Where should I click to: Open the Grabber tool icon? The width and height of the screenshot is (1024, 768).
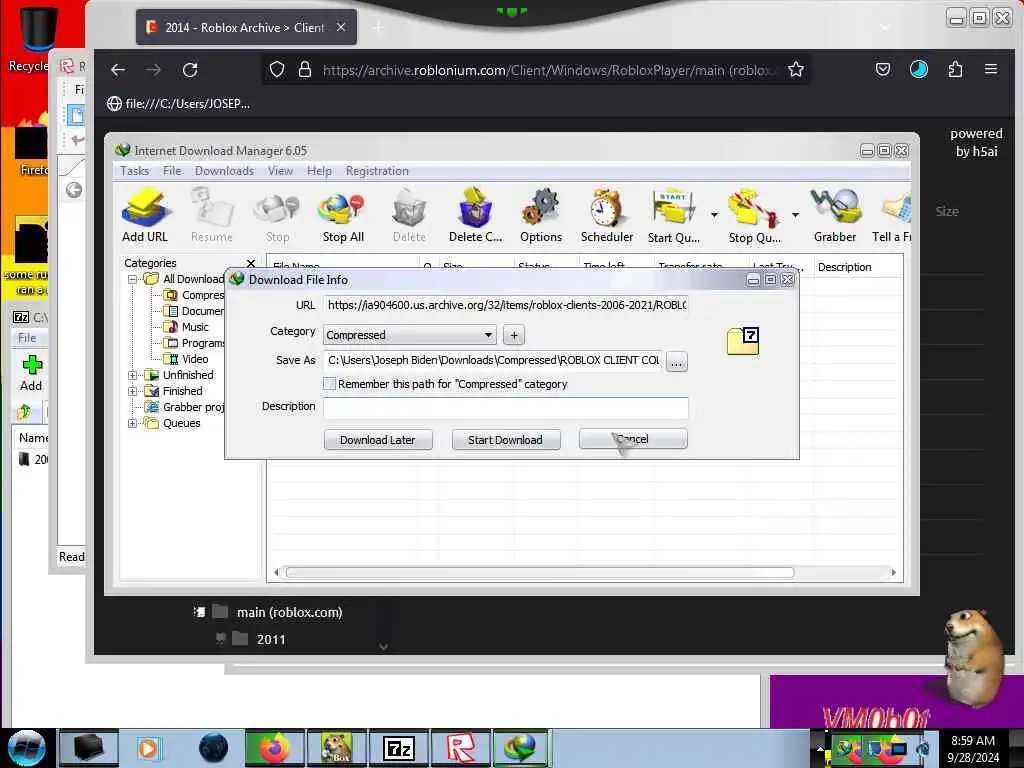pos(835,216)
